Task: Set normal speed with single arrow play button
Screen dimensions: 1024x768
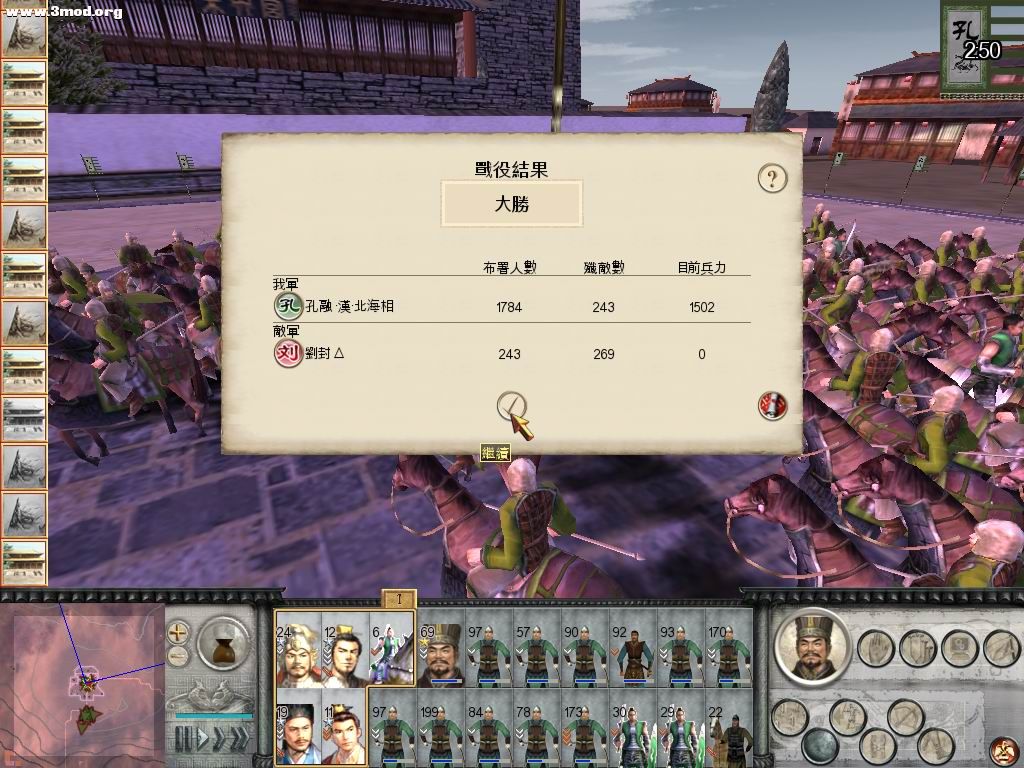Action: [203, 739]
